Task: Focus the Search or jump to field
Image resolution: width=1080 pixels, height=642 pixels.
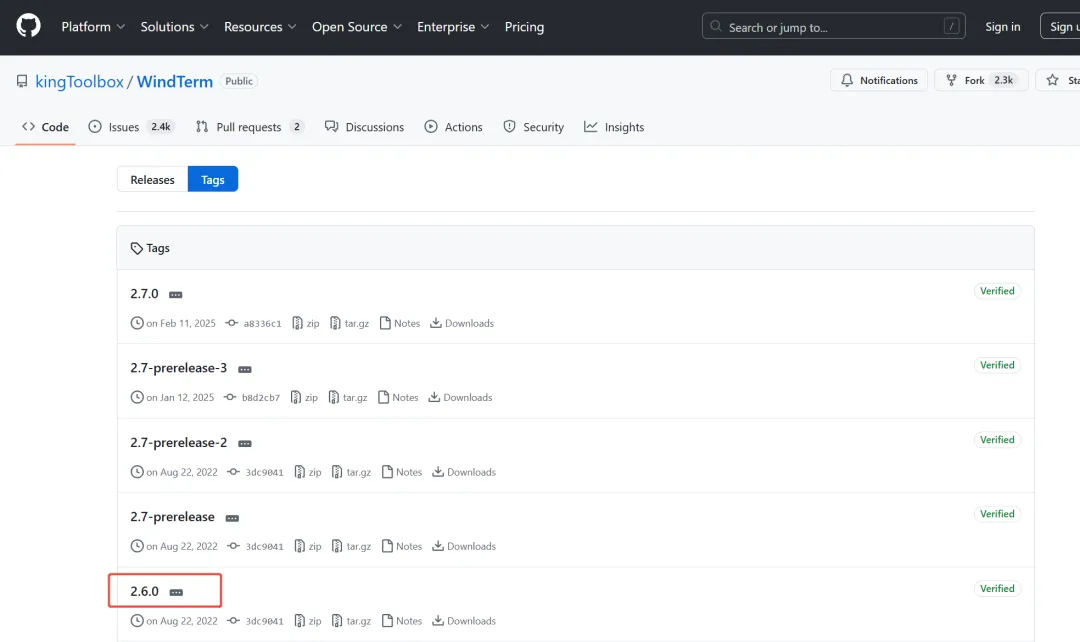Action: pos(833,26)
